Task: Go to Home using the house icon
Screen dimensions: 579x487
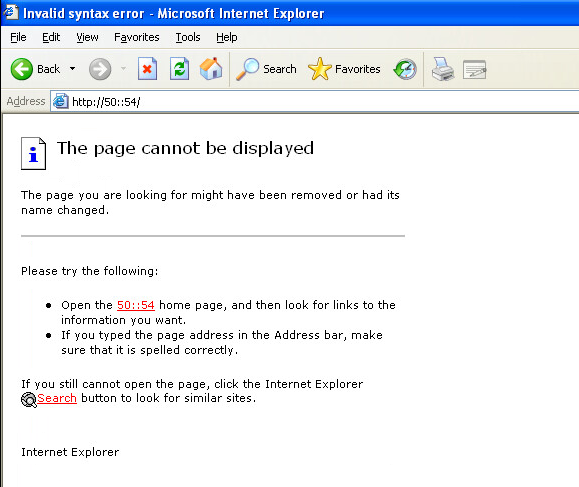Action: pyautogui.click(x=211, y=69)
